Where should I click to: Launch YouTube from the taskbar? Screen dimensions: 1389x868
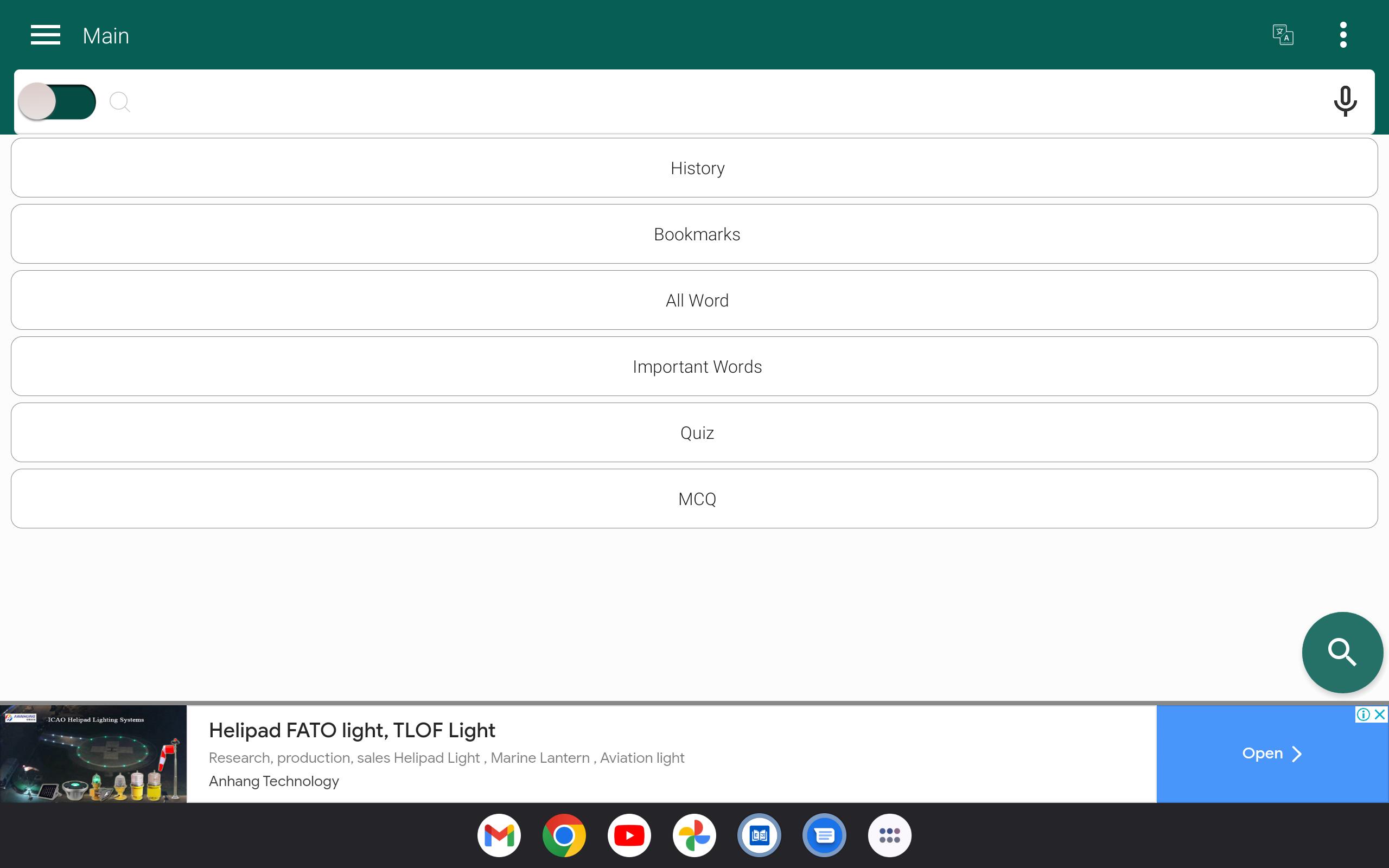coord(629,835)
